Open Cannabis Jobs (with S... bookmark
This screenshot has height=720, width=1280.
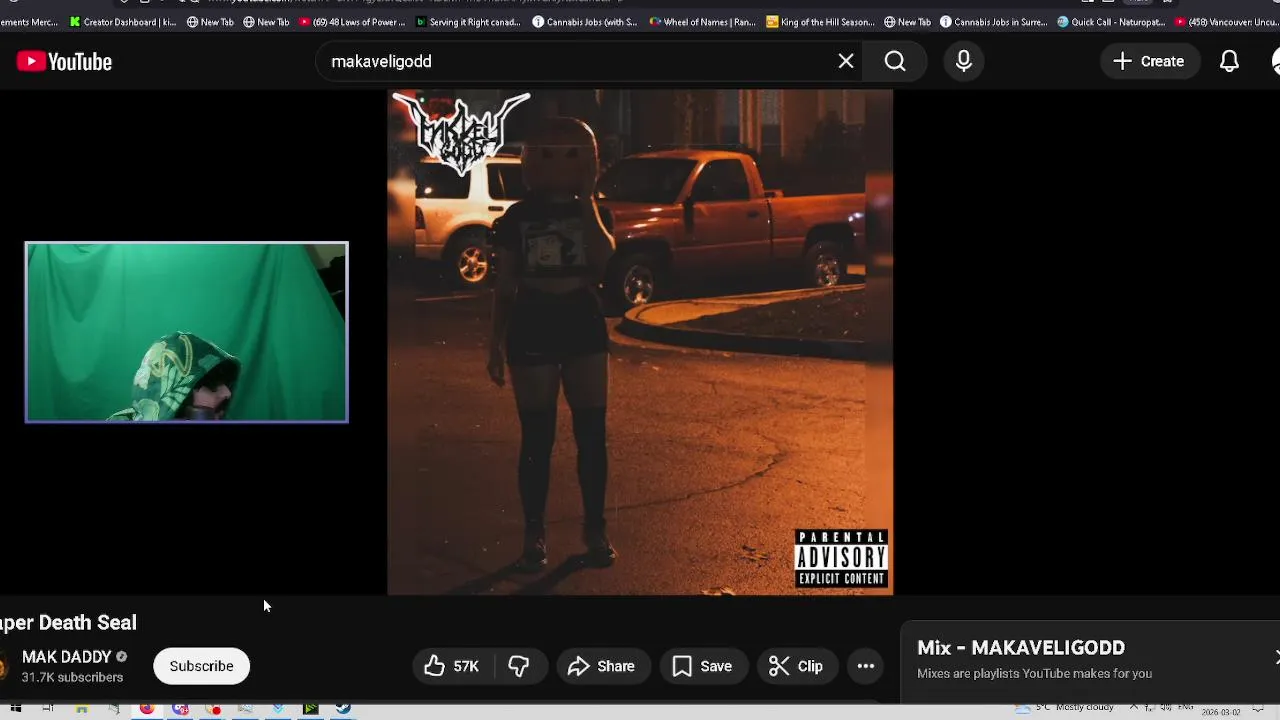585,22
